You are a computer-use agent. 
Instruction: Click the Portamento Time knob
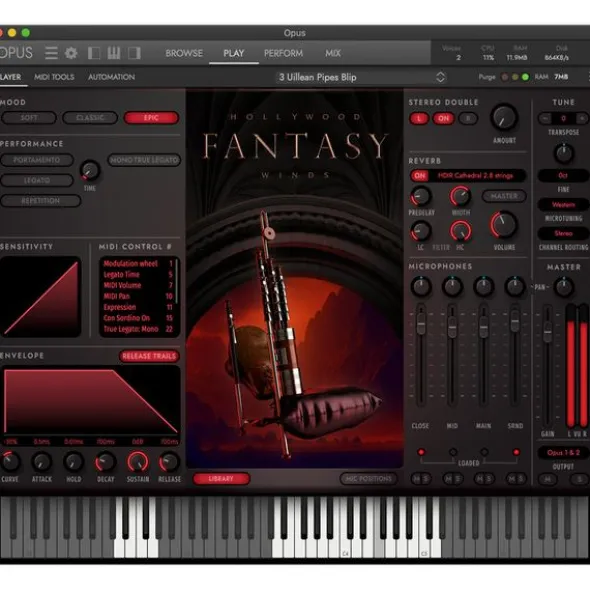[90, 170]
